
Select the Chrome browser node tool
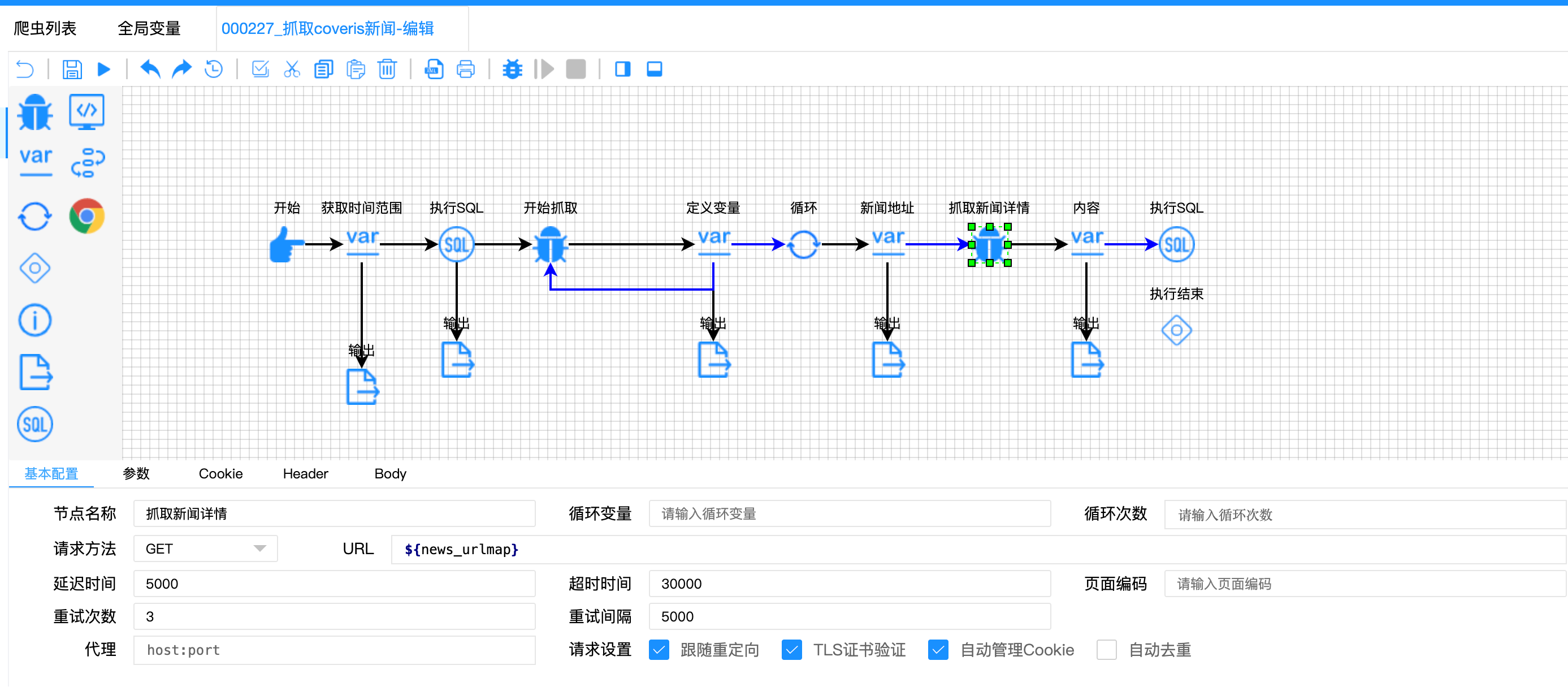[x=87, y=215]
